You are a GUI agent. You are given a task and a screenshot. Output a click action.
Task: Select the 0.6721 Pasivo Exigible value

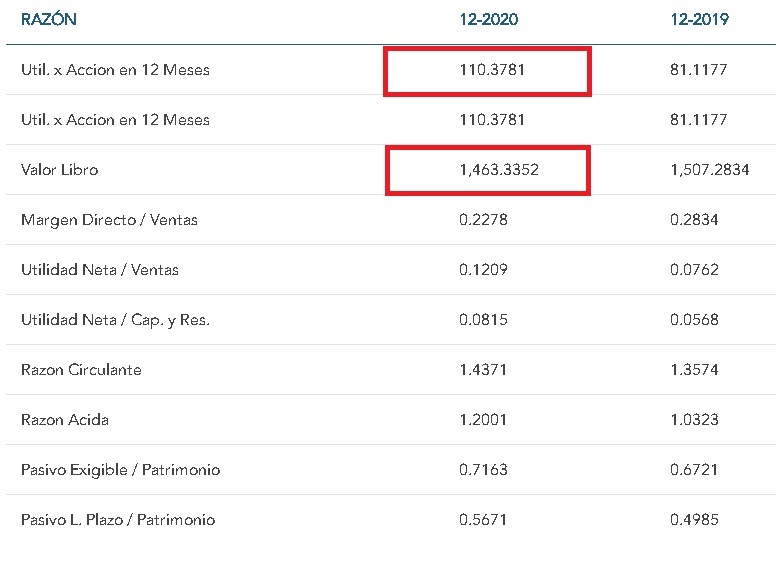pos(694,470)
